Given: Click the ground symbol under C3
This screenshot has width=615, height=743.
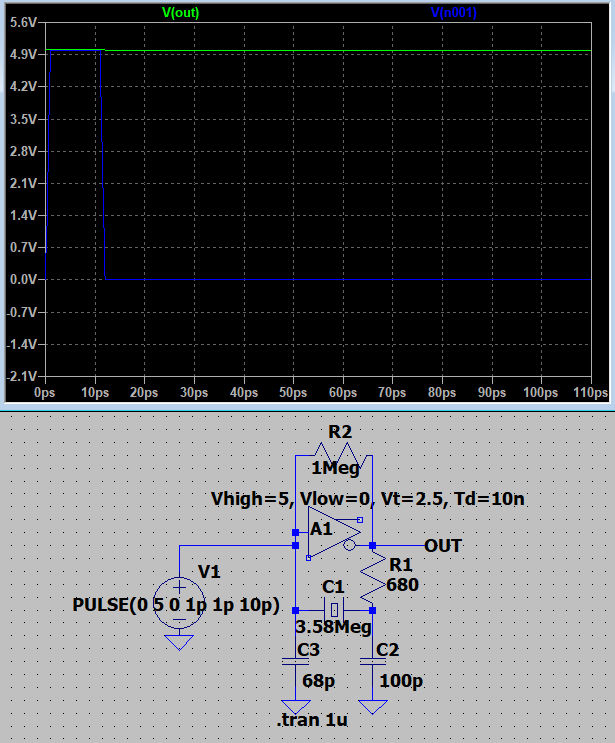Looking at the screenshot, I should 295,706.
